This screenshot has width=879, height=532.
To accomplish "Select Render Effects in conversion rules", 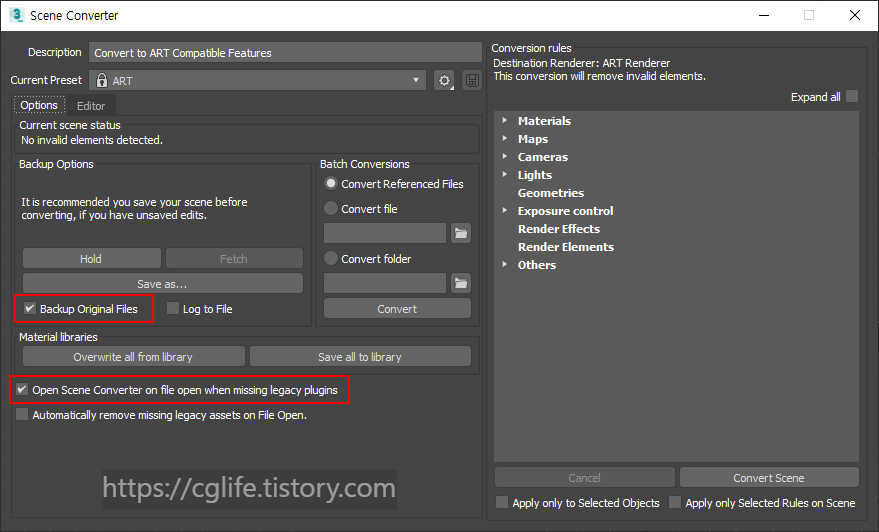I will click(558, 229).
